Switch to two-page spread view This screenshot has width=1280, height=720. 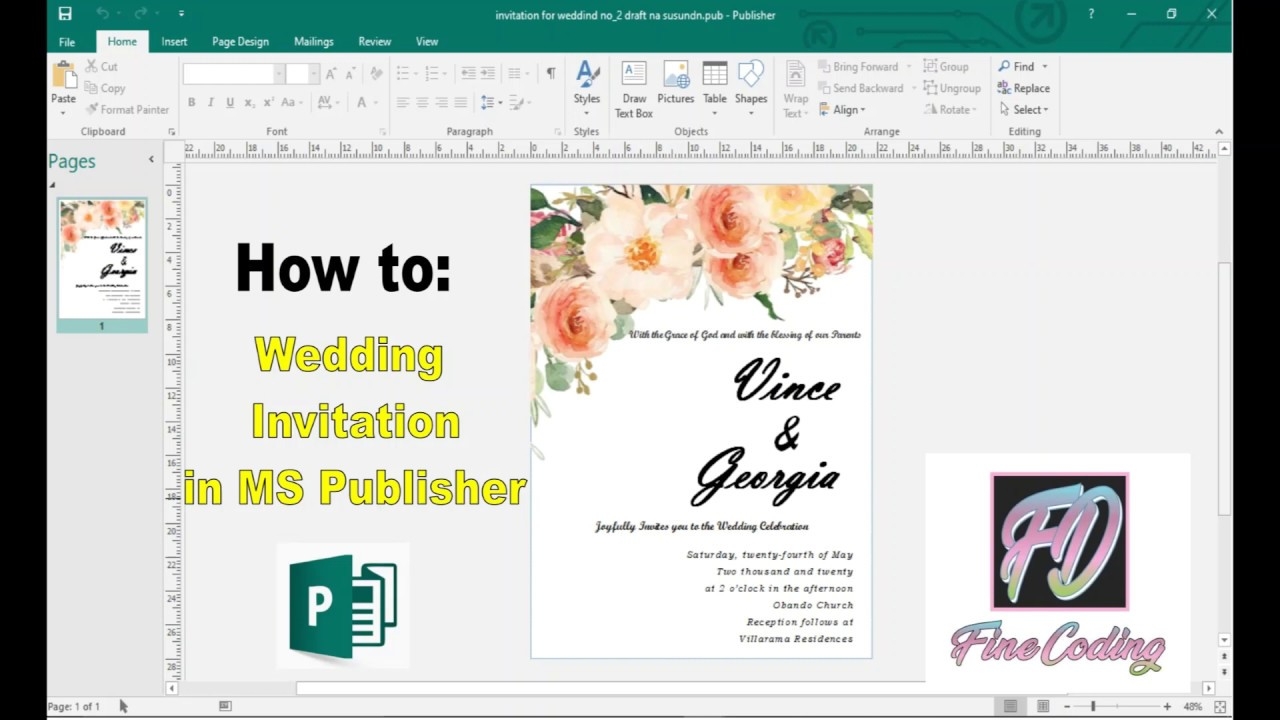pos(1043,706)
